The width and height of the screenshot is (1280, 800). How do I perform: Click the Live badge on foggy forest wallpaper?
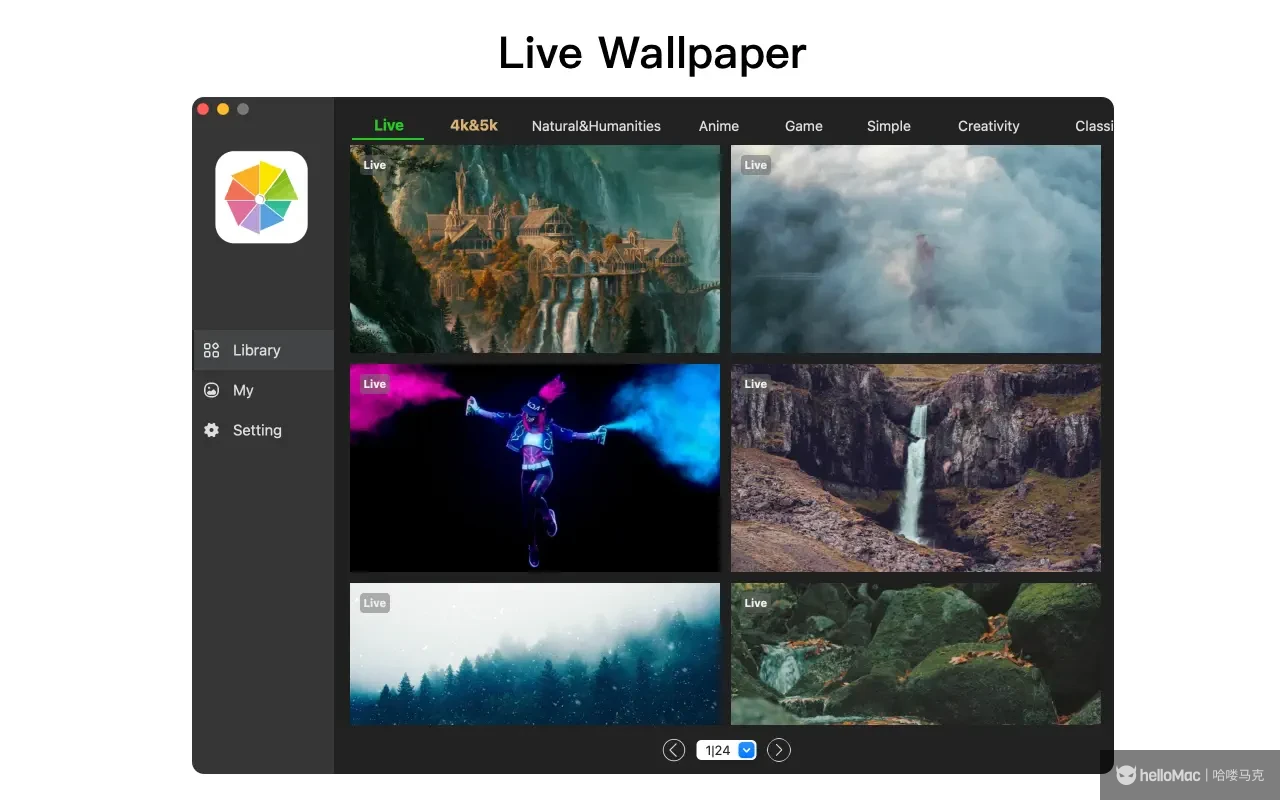coord(375,603)
